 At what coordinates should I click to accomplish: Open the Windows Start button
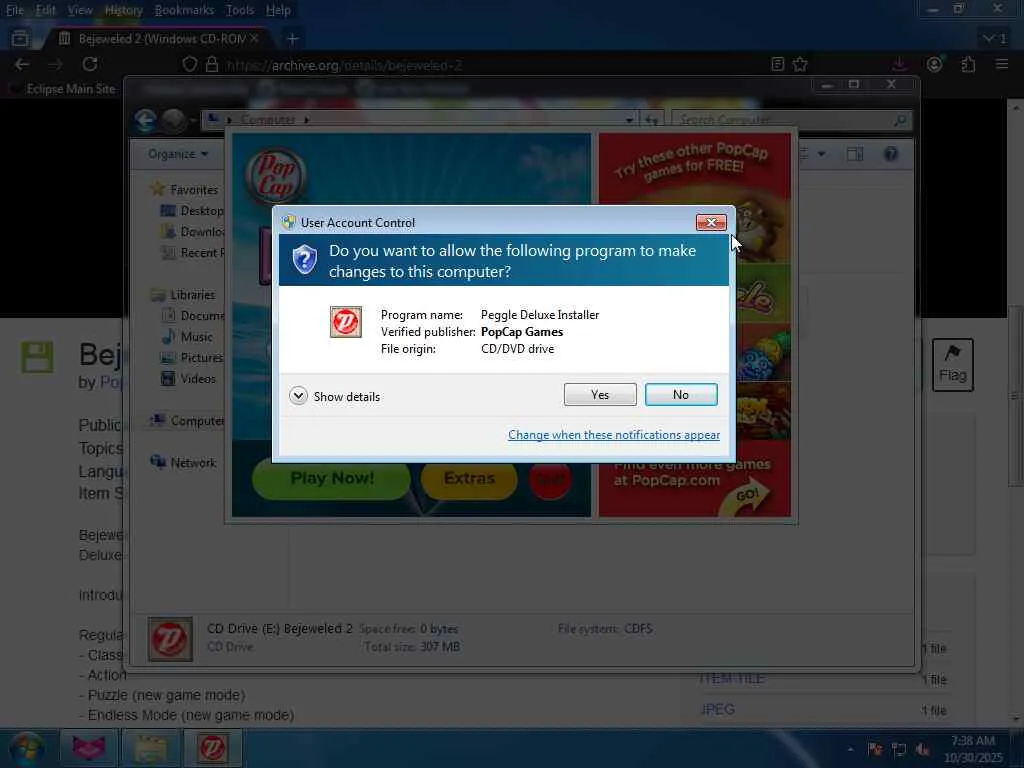click(x=26, y=748)
